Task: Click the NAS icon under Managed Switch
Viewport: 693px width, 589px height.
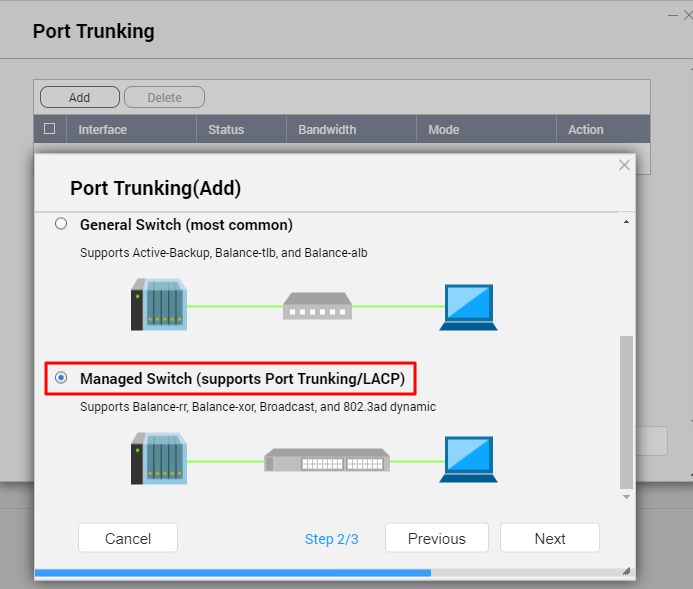Action: 158,460
